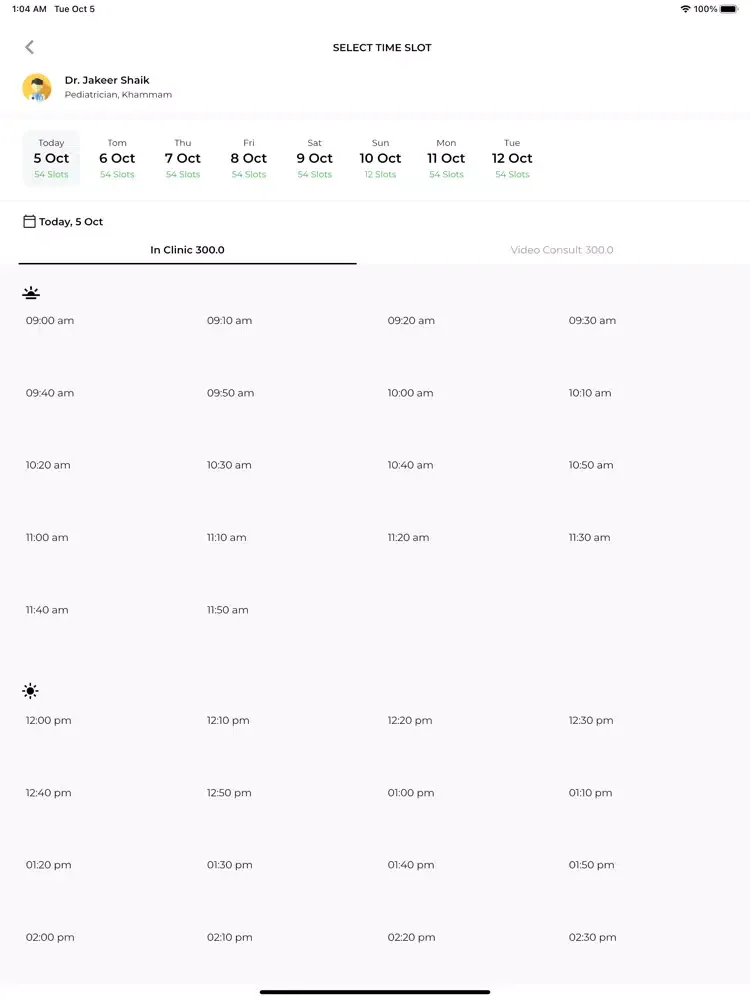Viewport: 750px width, 1000px height.
Task: Pick 01:10 pm appointment
Action: coord(591,793)
